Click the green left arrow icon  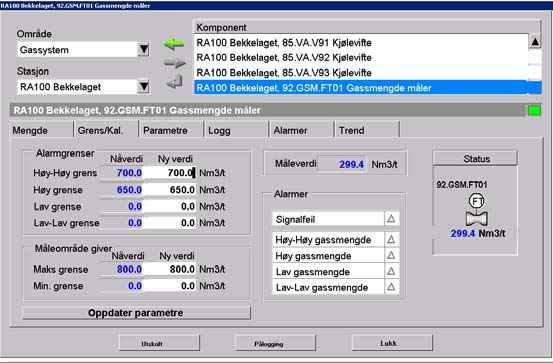(174, 44)
